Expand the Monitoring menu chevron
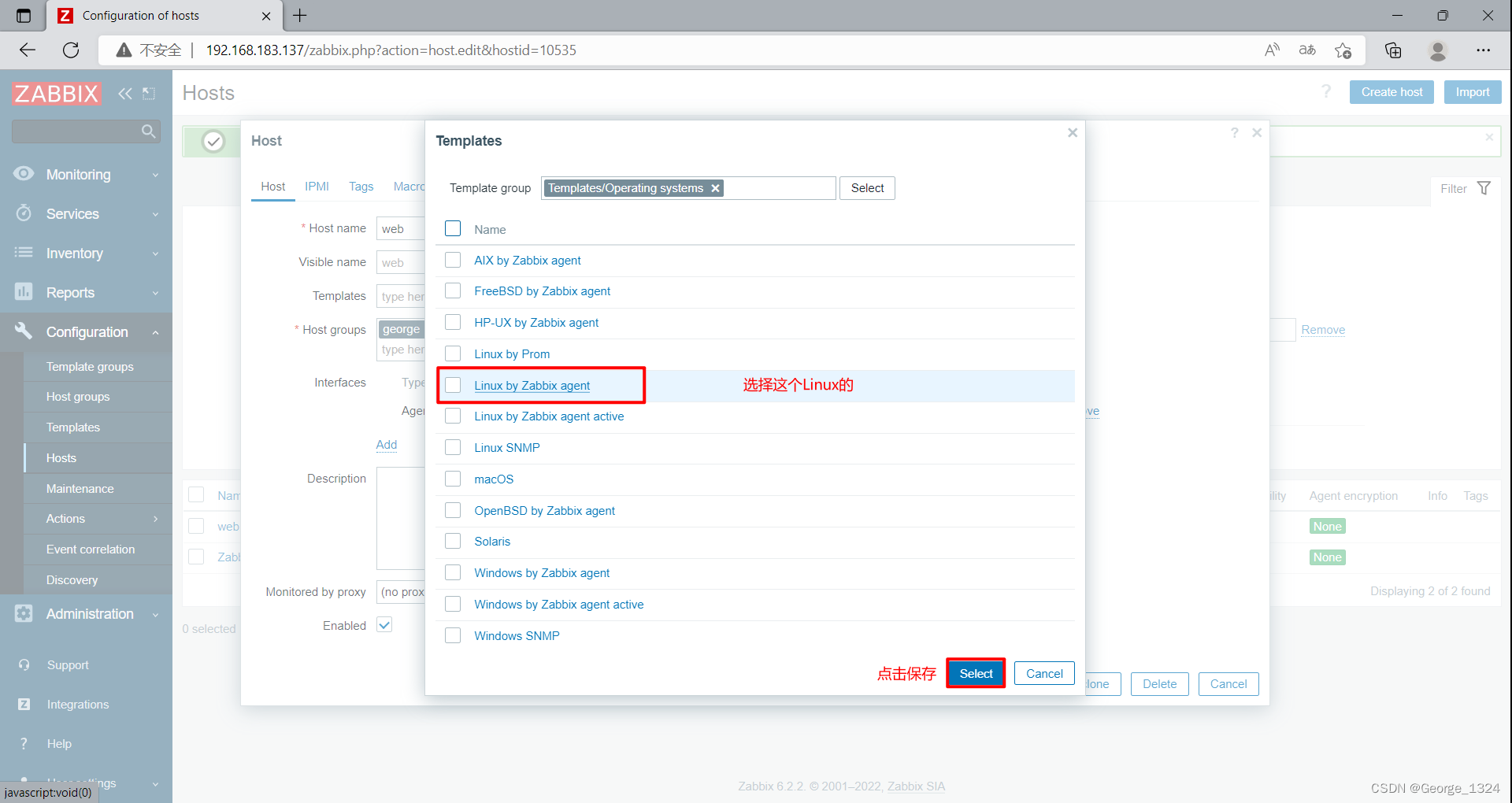The image size is (1512, 803). click(x=155, y=175)
